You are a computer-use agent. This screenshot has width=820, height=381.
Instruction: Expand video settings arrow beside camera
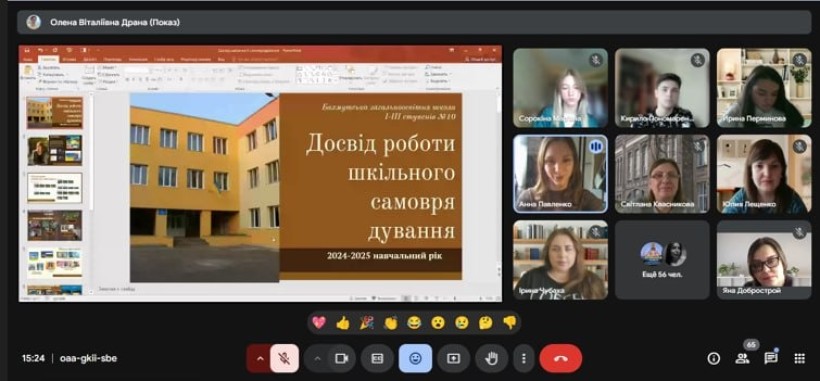click(317, 358)
